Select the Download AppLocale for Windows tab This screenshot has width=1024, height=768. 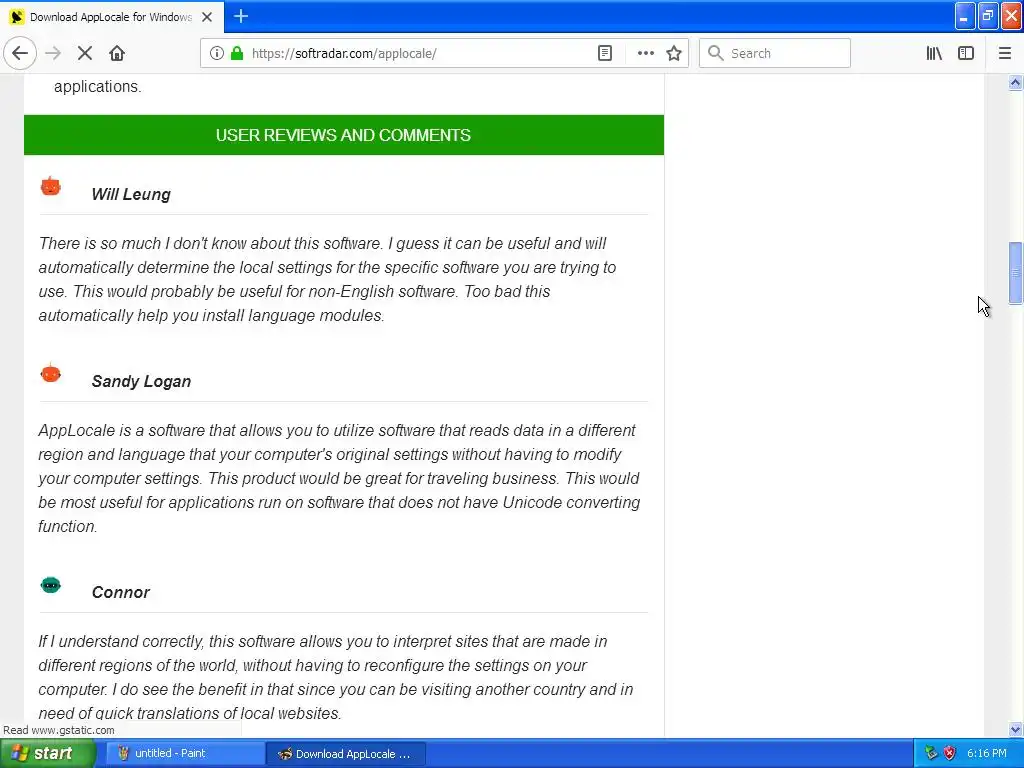point(112,17)
